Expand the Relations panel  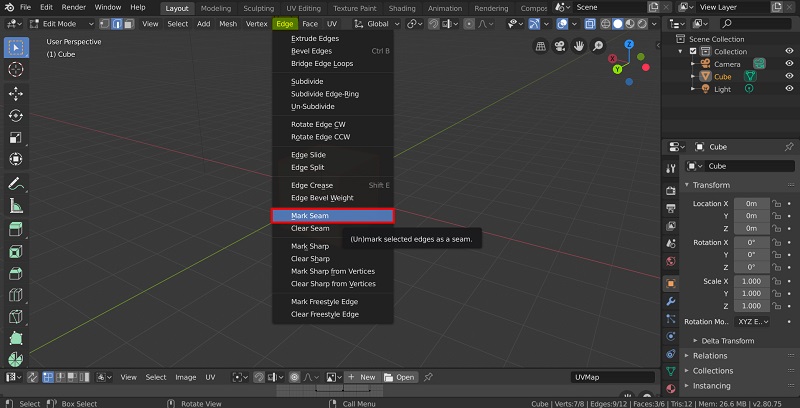(x=710, y=355)
